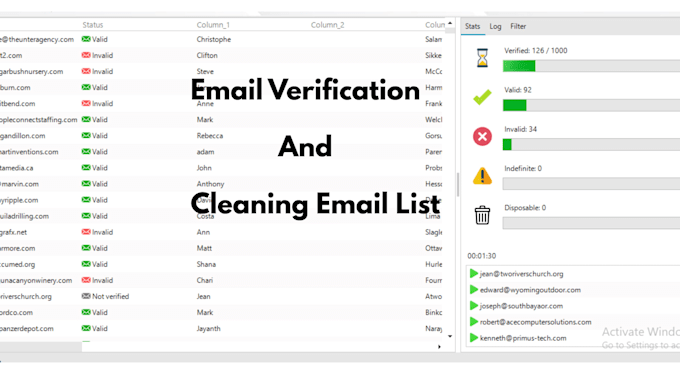Select joseph@southbayaor.com in the queue list
680x383 pixels.
[x=521, y=306]
